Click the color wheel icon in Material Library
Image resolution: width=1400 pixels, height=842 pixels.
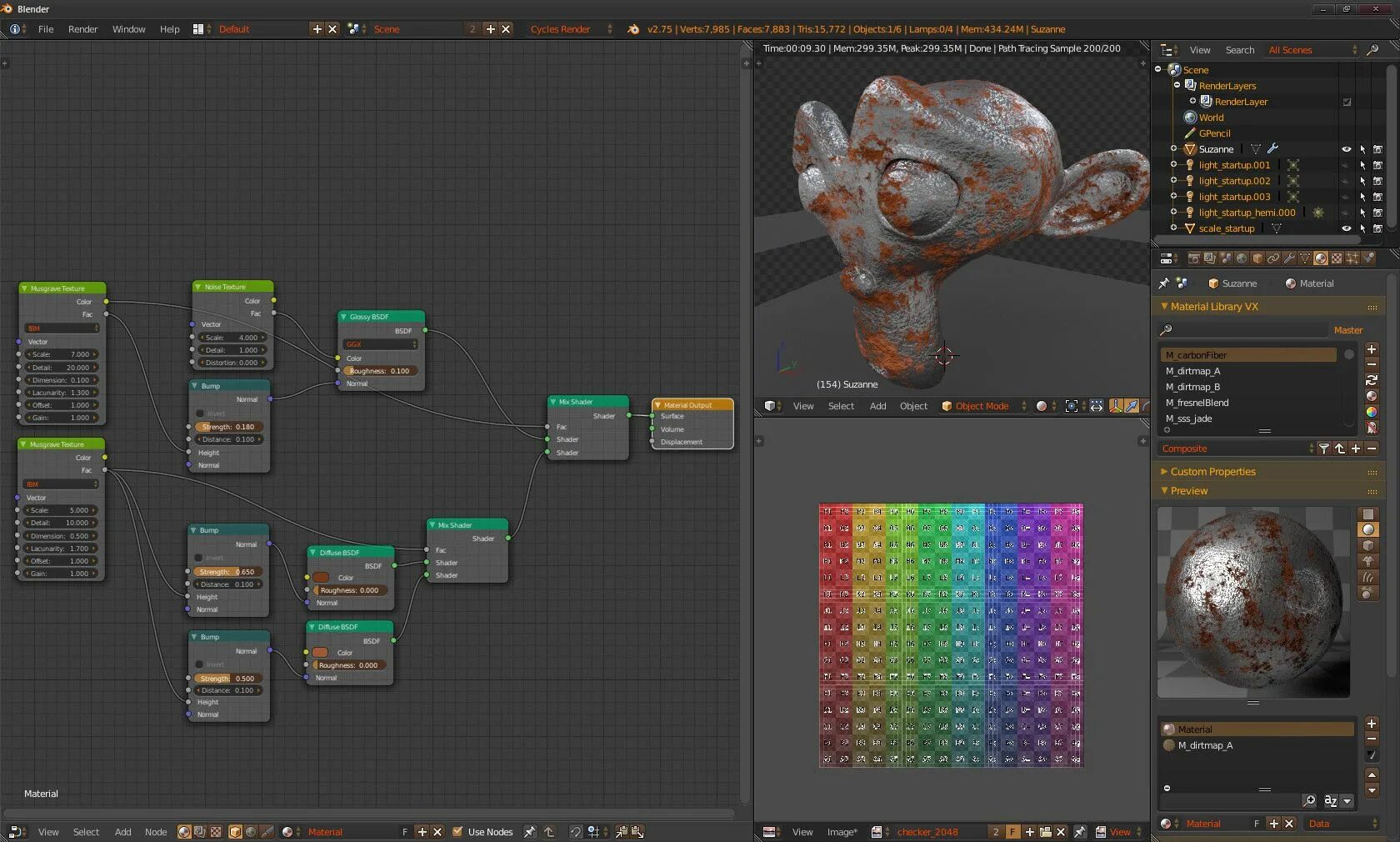click(x=1372, y=412)
